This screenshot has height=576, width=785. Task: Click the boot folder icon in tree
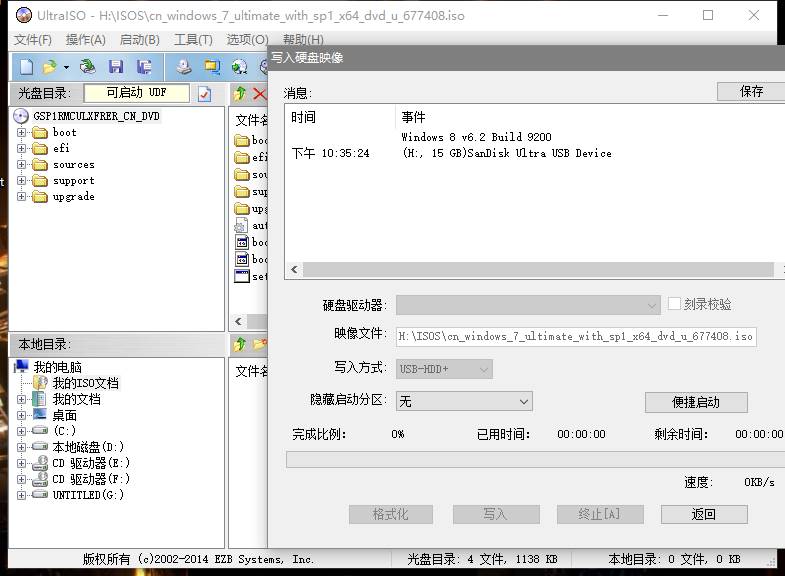tap(40, 133)
